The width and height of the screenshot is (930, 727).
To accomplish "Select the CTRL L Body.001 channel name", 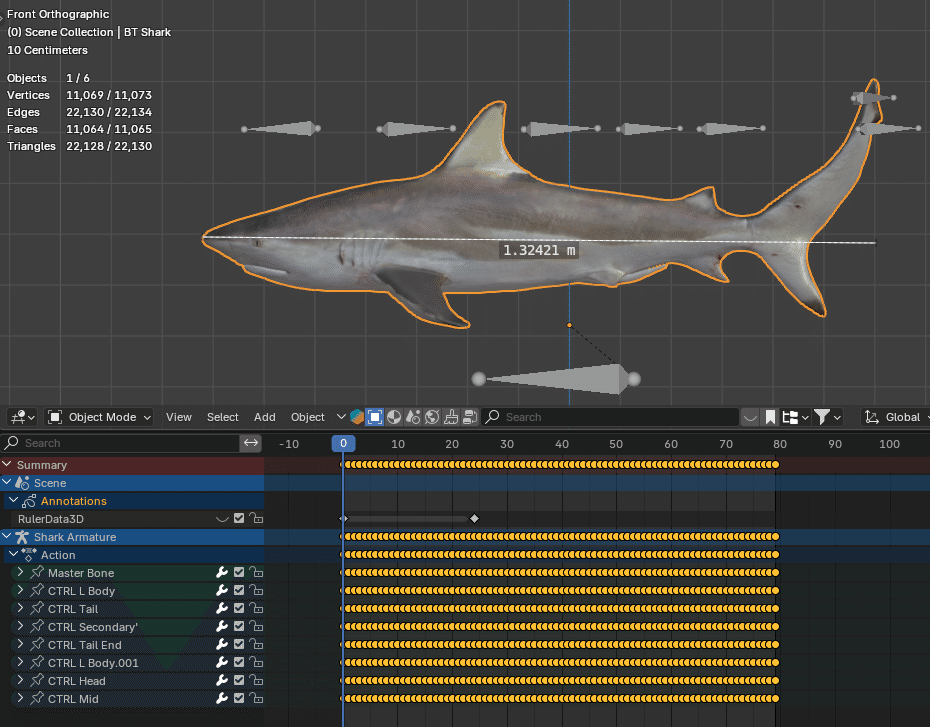I will tap(93, 663).
